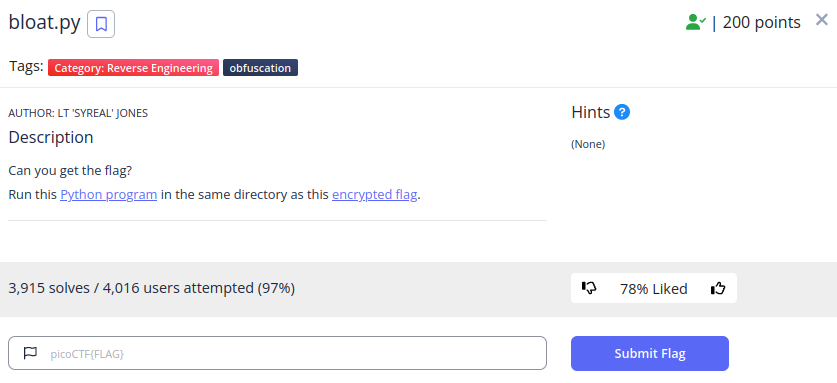The width and height of the screenshot is (837, 383).
Task: Click the flag icon in input box
Action: (x=30, y=353)
